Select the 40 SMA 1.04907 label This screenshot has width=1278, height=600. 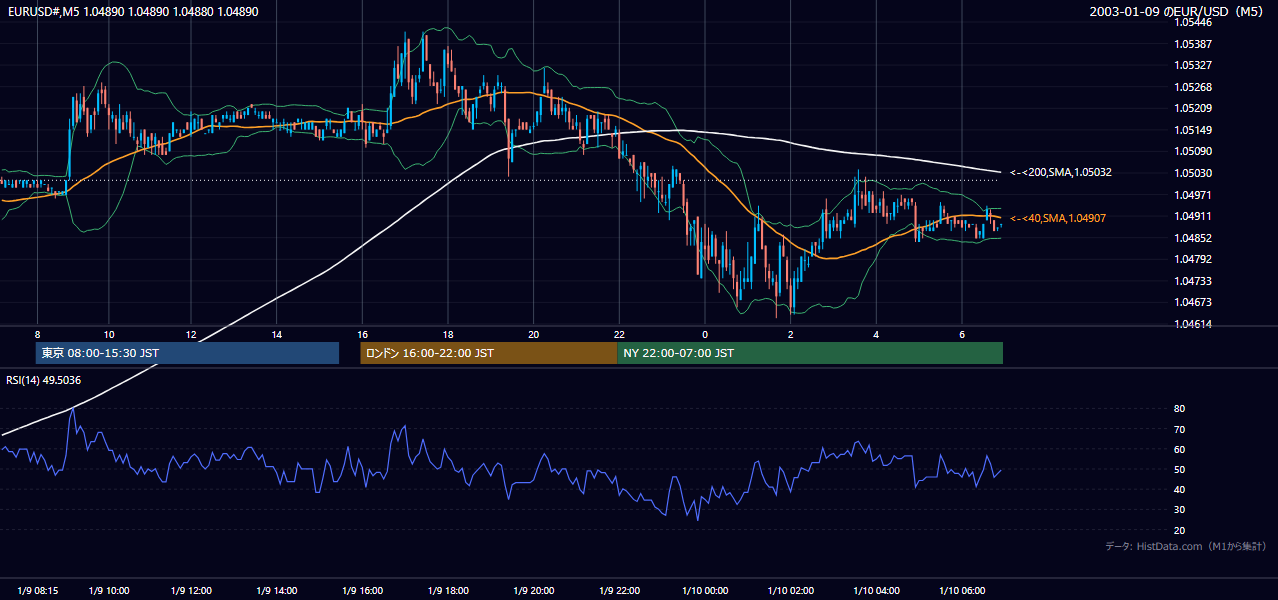(x=1057, y=218)
